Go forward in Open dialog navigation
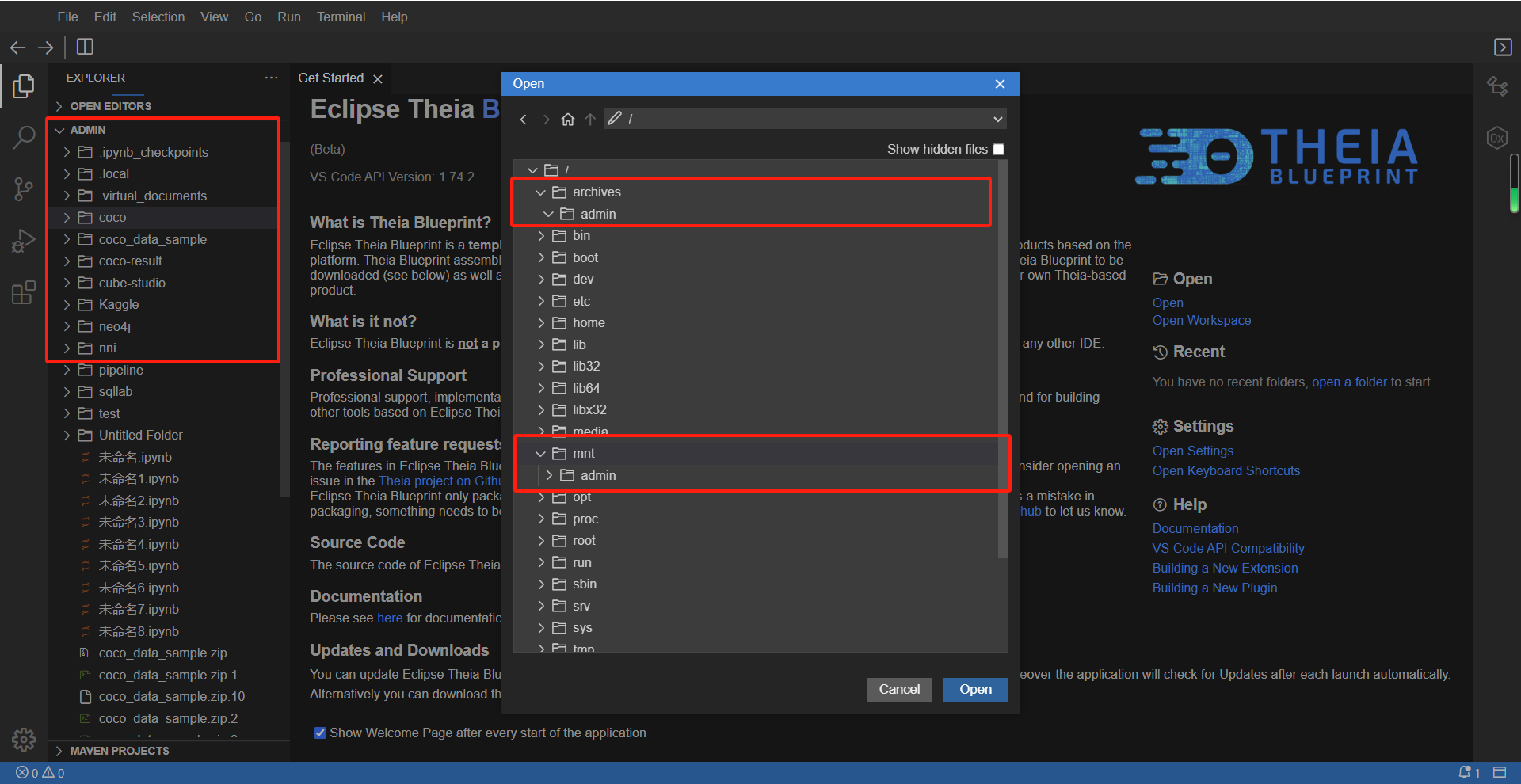The width and height of the screenshot is (1521, 784). 546,120
